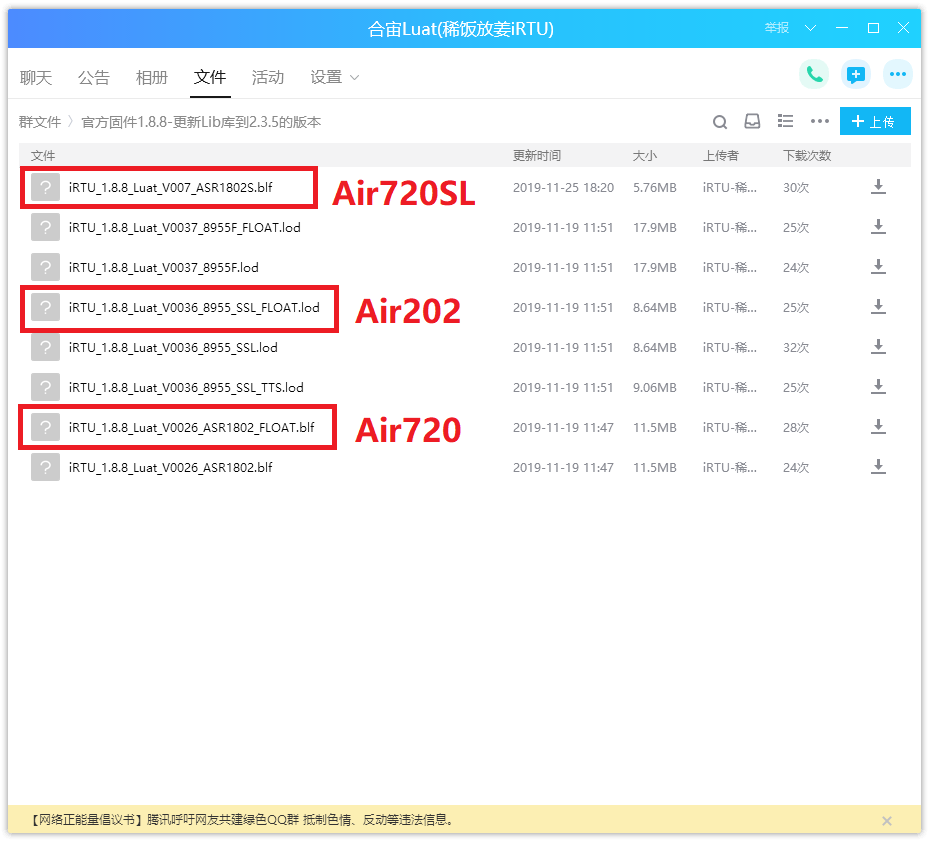Download iRTU_1.8.8_Luat_V0026_ASR1802.blf
This screenshot has height=846, width=934.
878,467
